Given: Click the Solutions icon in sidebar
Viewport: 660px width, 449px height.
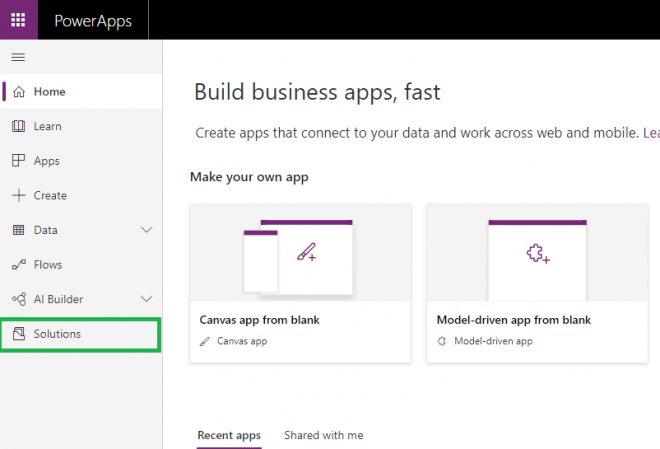Looking at the screenshot, I should tap(18, 334).
